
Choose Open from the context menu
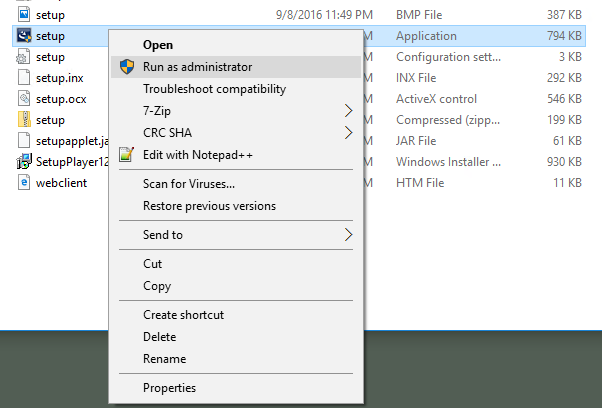pyautogui.click(x=158, y=45)
